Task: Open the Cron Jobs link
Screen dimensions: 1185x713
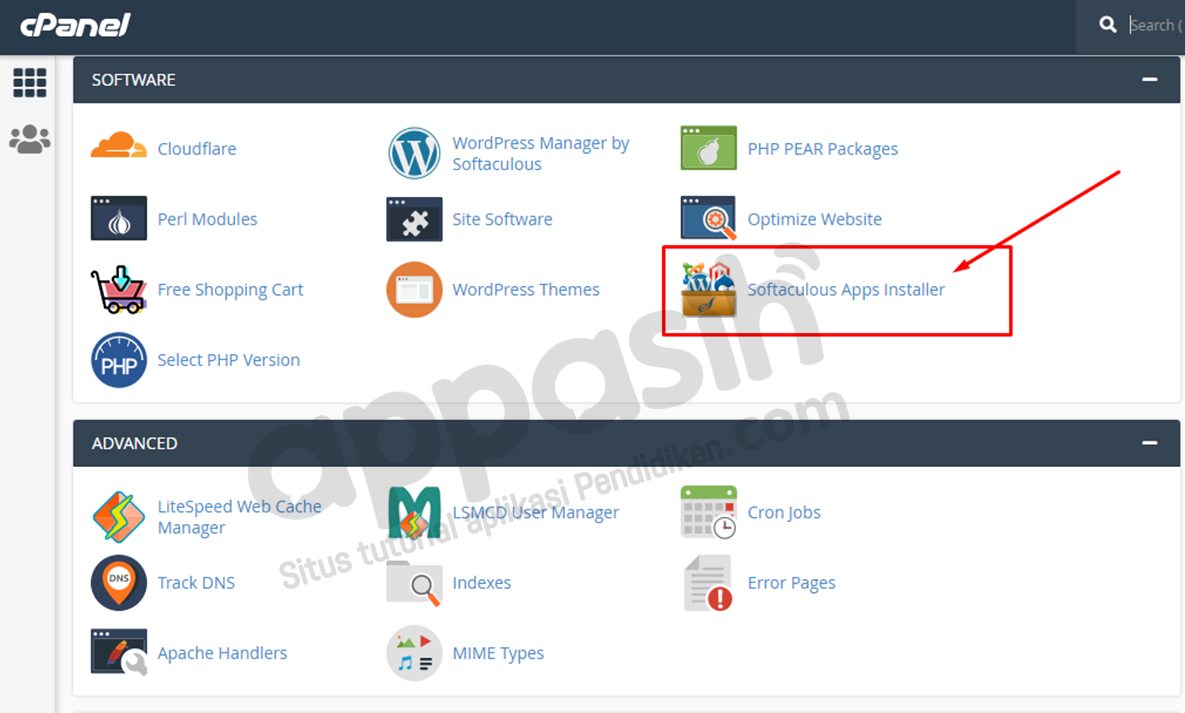Action: pos(784,513)
